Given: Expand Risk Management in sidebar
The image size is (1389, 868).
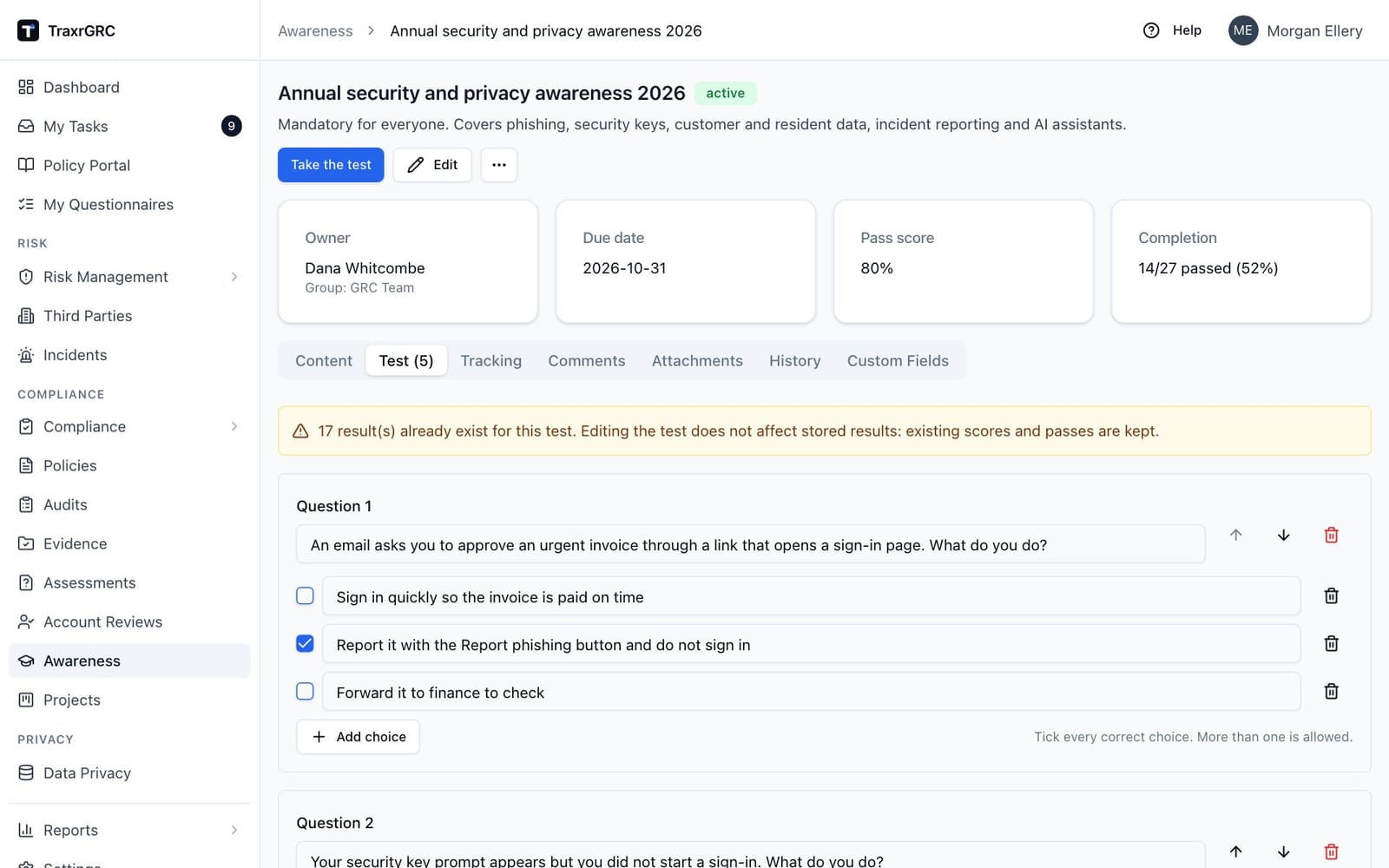Looking at the screenshot, I should [234, 277].
